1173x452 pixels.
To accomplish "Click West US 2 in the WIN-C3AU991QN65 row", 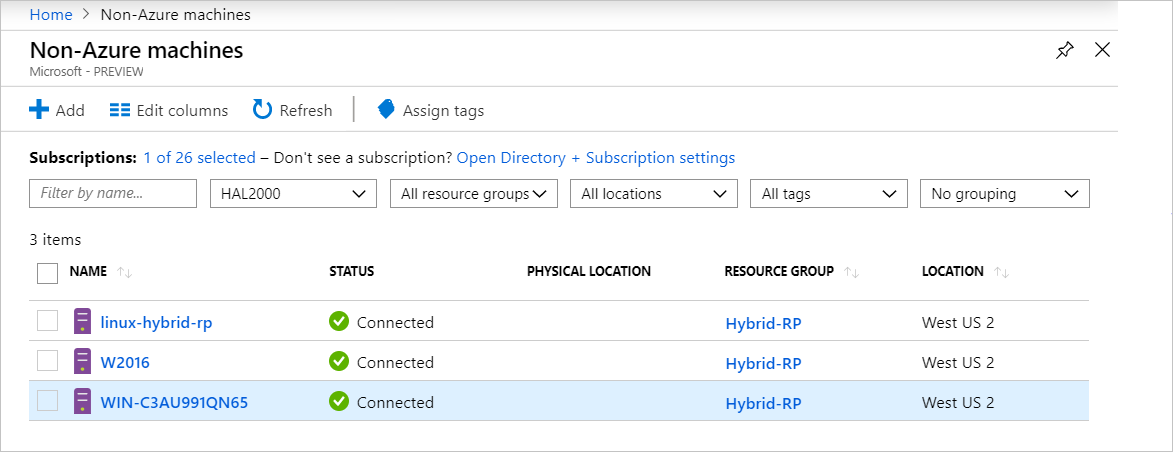I will tap(958, 403).
